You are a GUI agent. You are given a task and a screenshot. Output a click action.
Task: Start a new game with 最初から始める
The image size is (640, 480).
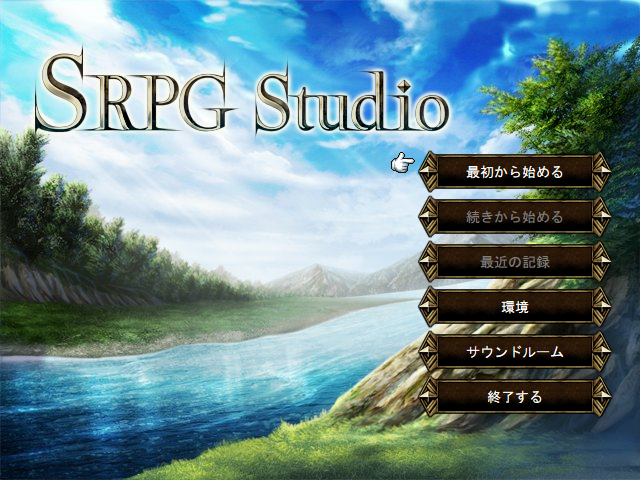(x=515, y=171)
